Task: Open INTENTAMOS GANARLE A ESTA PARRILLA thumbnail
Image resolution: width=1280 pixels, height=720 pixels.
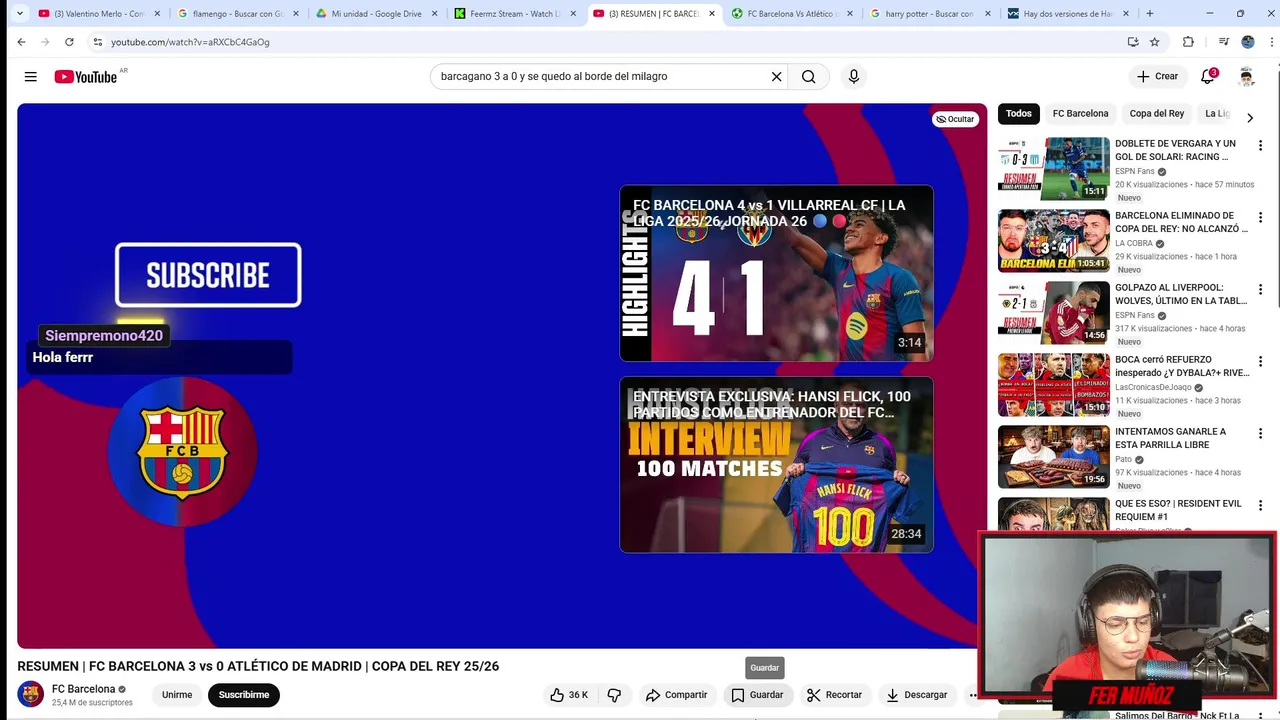Action: [1053, 457]
